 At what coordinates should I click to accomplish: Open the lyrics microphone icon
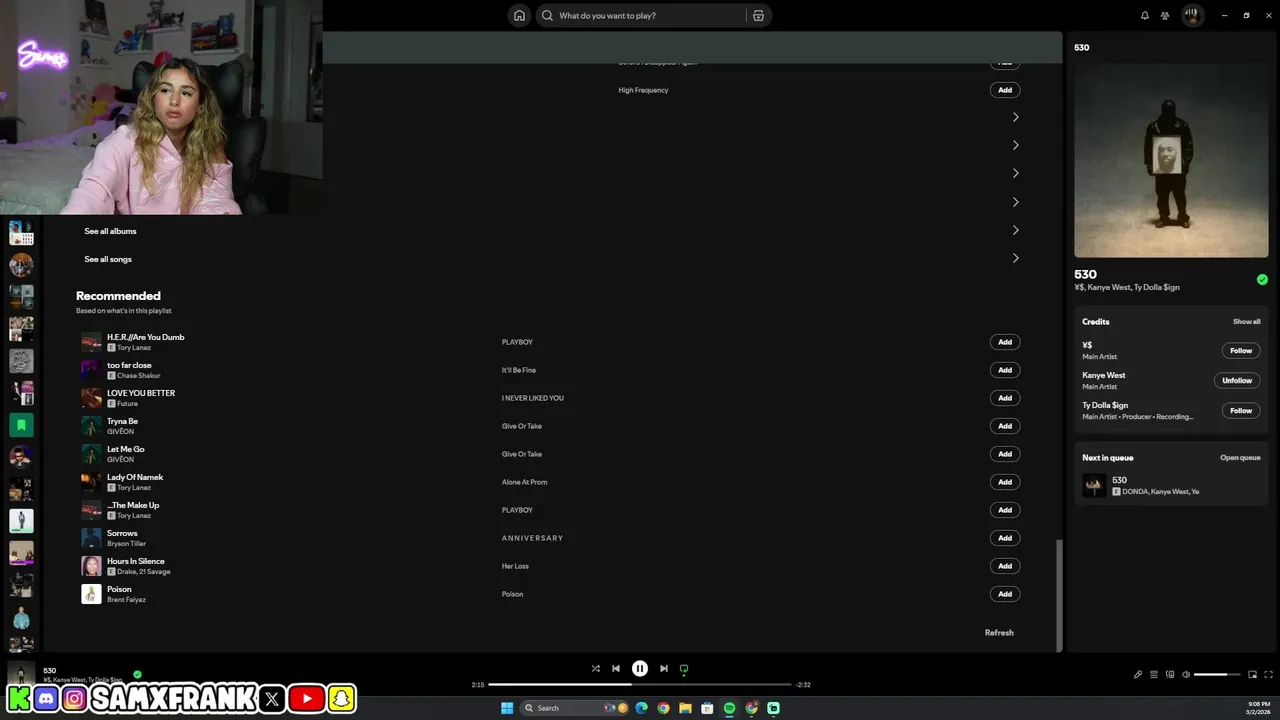click(1137, 675)
